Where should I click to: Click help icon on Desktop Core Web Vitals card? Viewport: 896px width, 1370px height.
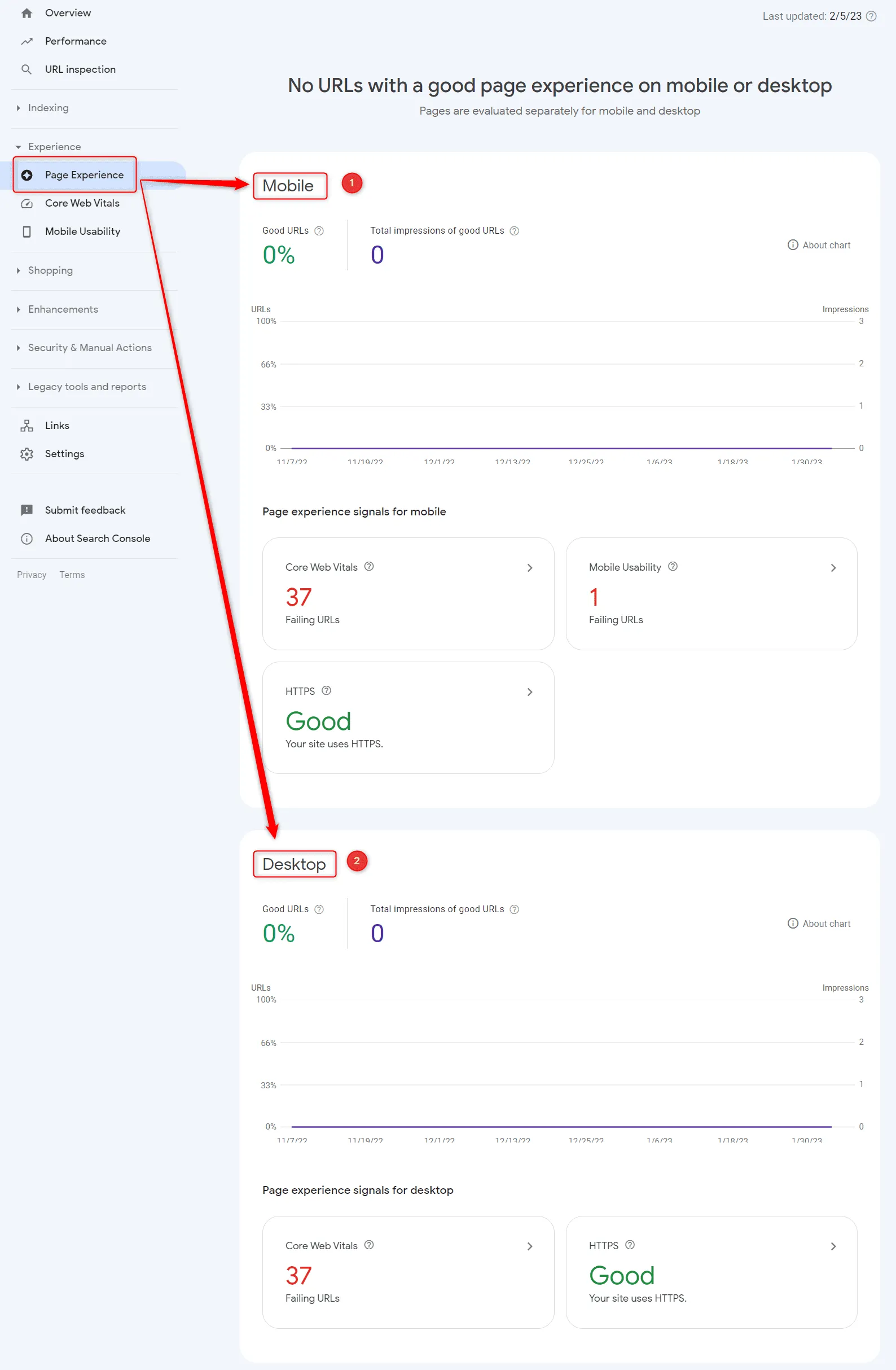point(370,1245)
